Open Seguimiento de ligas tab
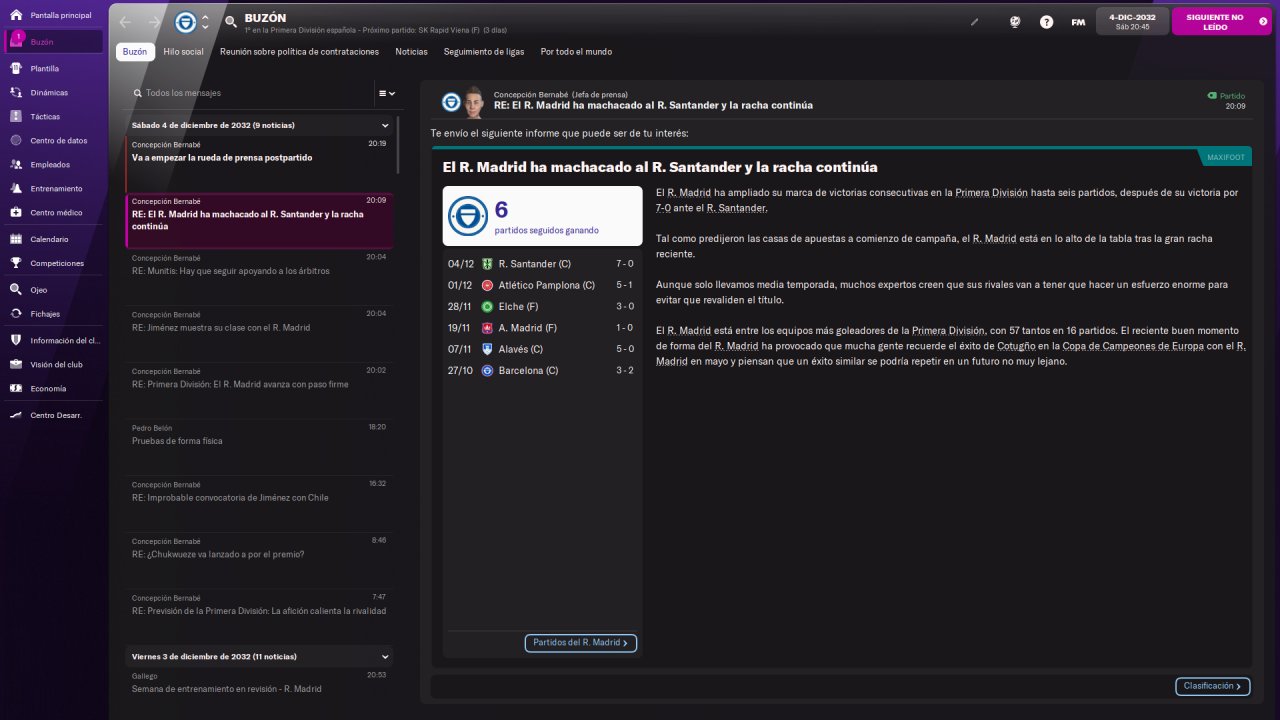 click(484, 51)
